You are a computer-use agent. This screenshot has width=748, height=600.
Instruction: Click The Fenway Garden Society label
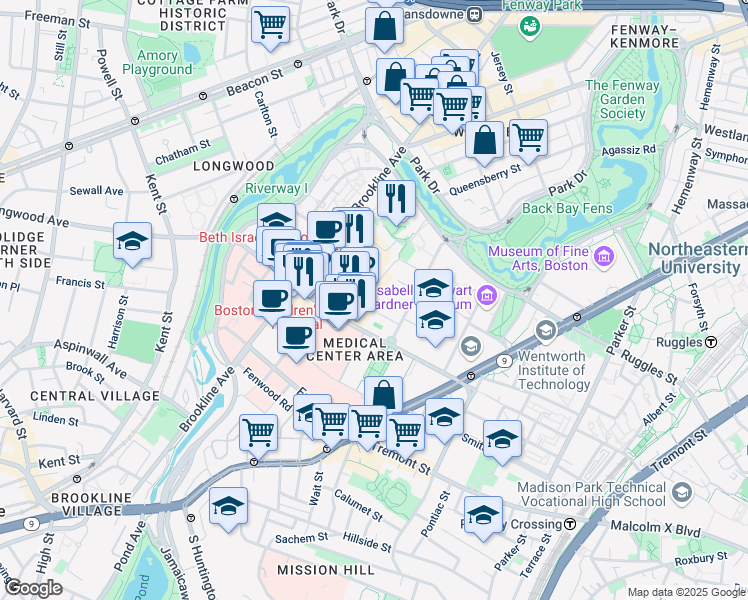pos(623,99)
